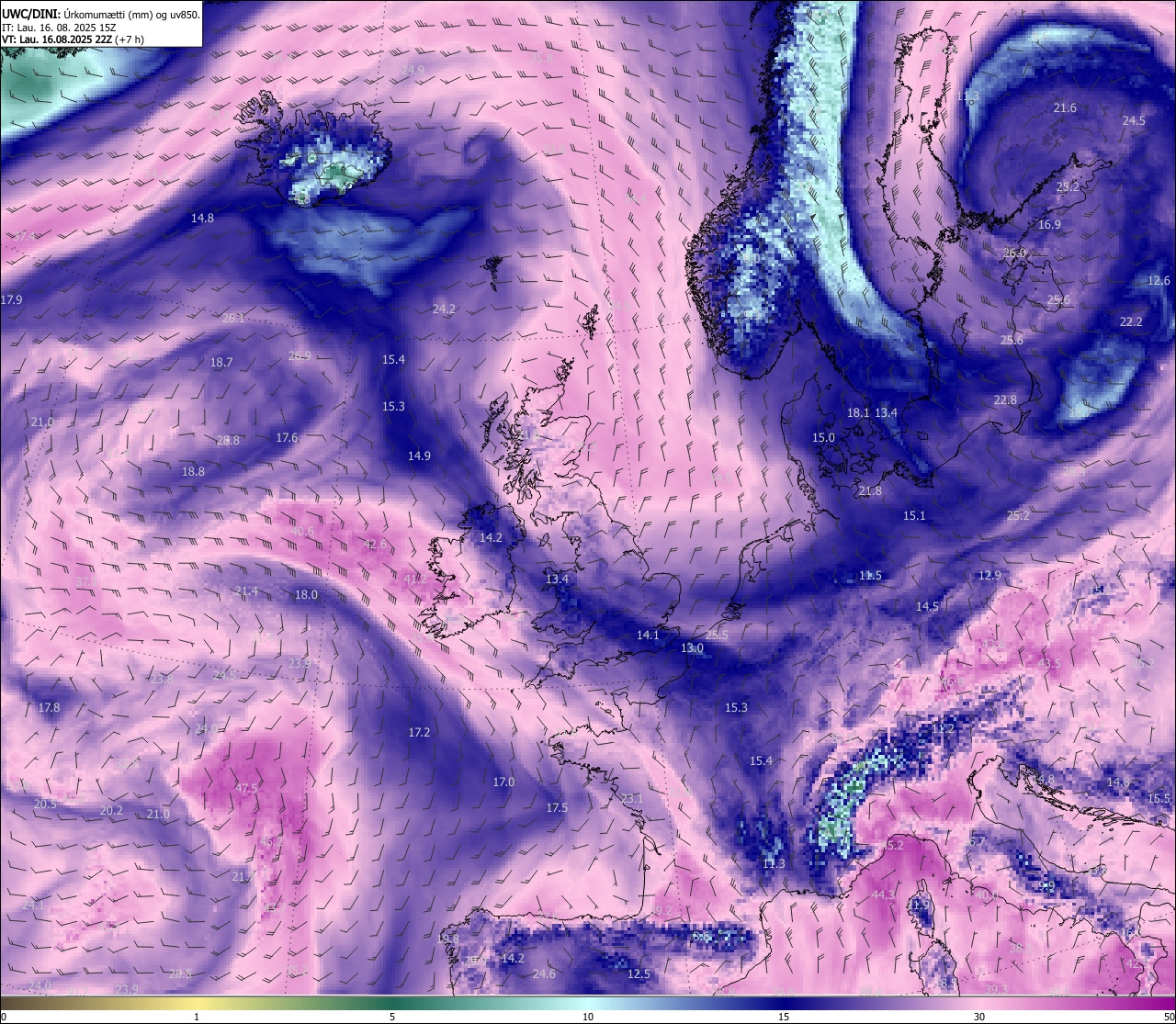This screenshot has height=1024, width=1176.
Task: Click the colorbar tick label '15'
Action: point(784,1017)
